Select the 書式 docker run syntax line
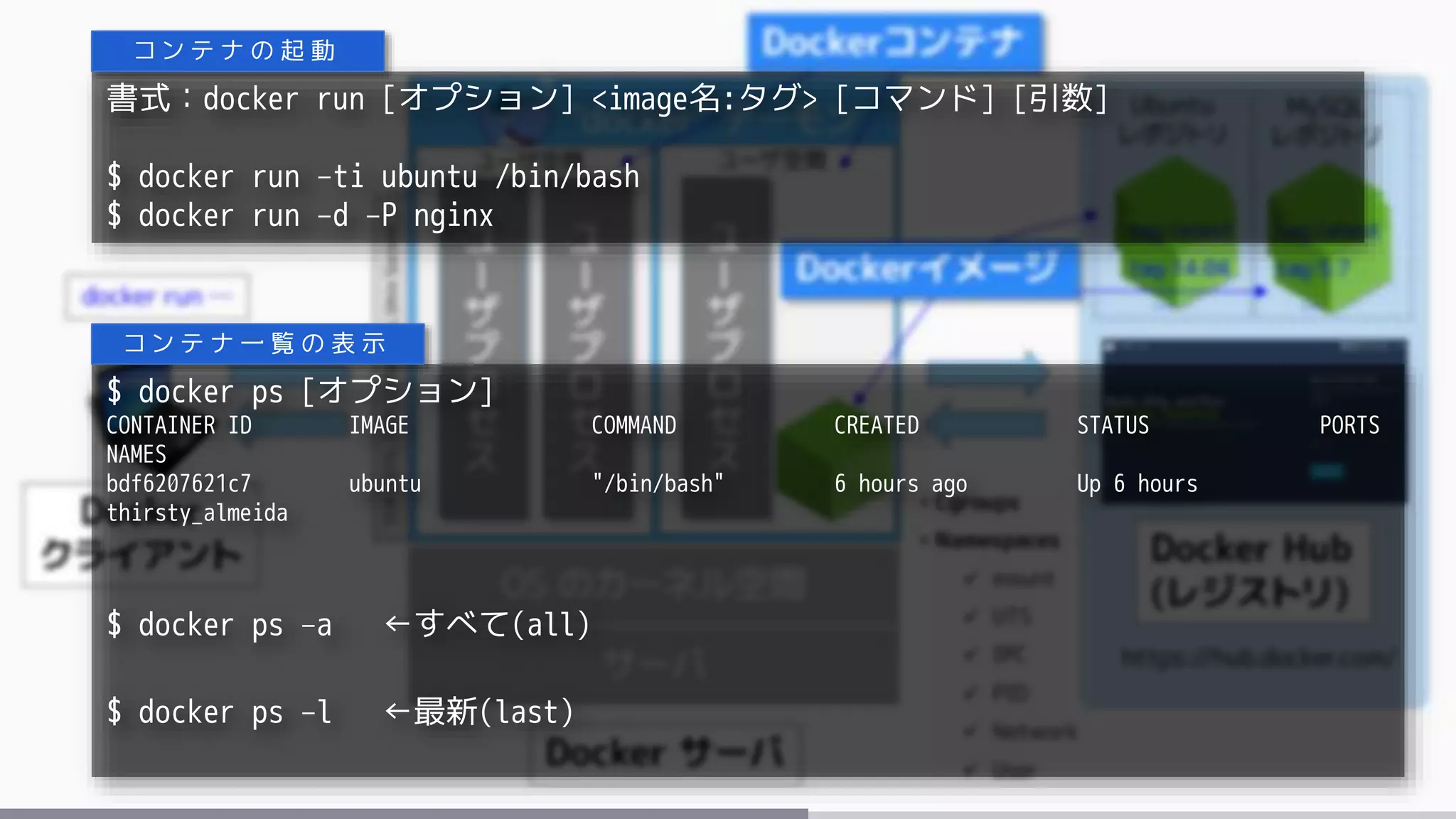This screenshot has width=1456, height=819. tap(607, 98)
